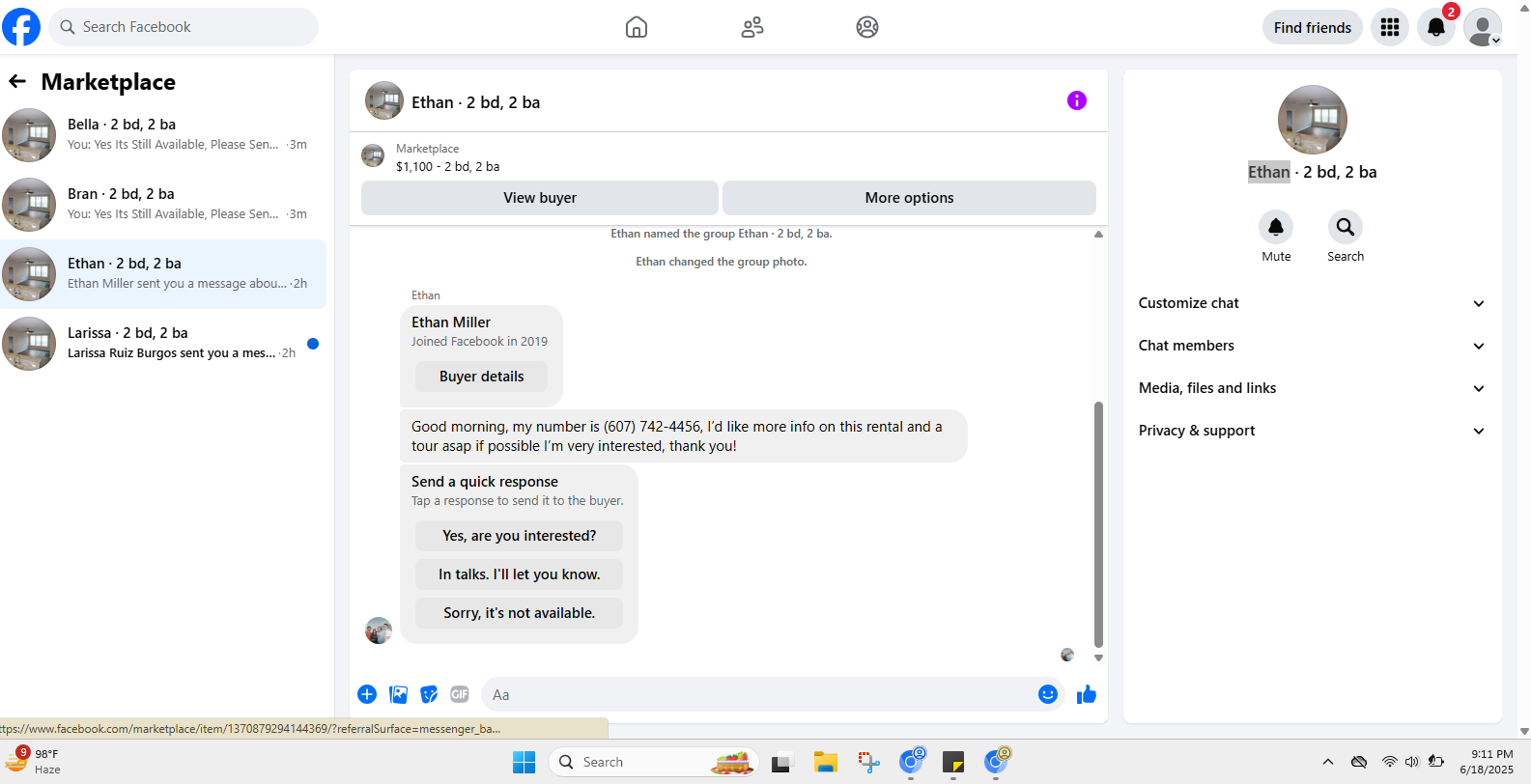The height and width of the screenshot is (784, 1531).
Task: Click the Windows taskbar Search box
Action: (x=654, y=762)
